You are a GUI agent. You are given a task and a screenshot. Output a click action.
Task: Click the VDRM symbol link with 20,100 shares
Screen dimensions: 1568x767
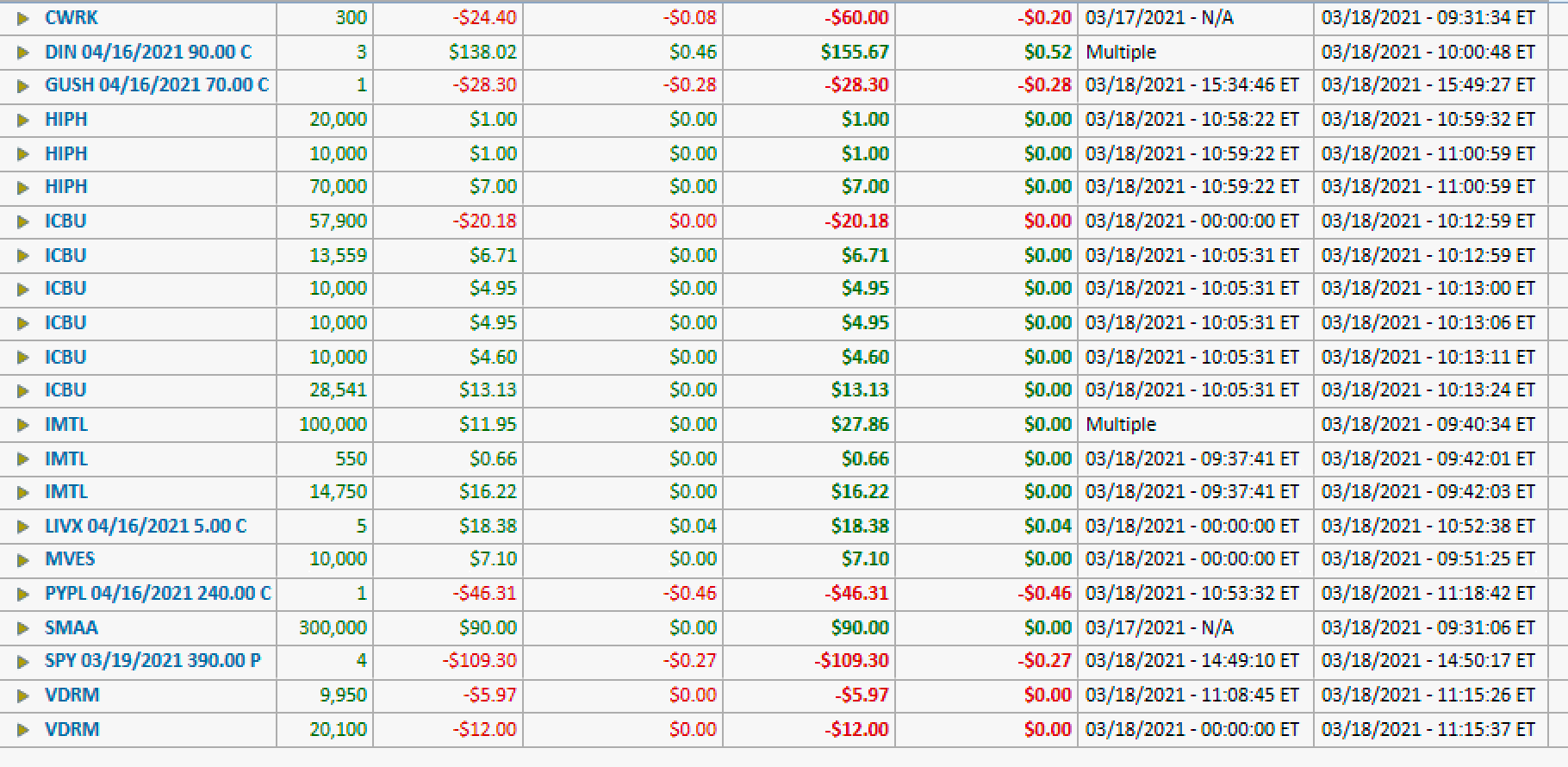[x=72, y=729]
